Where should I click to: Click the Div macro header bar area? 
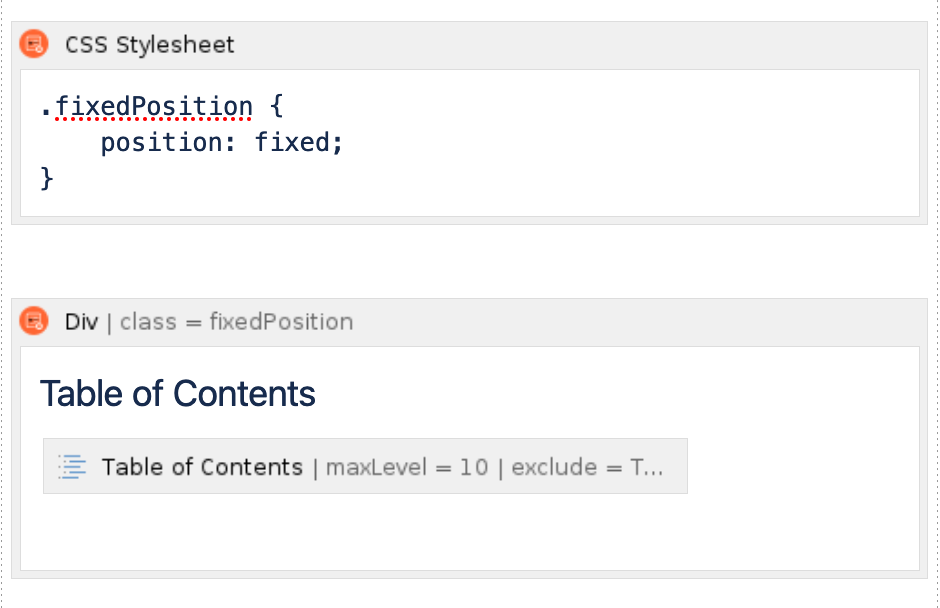(470, 322)
